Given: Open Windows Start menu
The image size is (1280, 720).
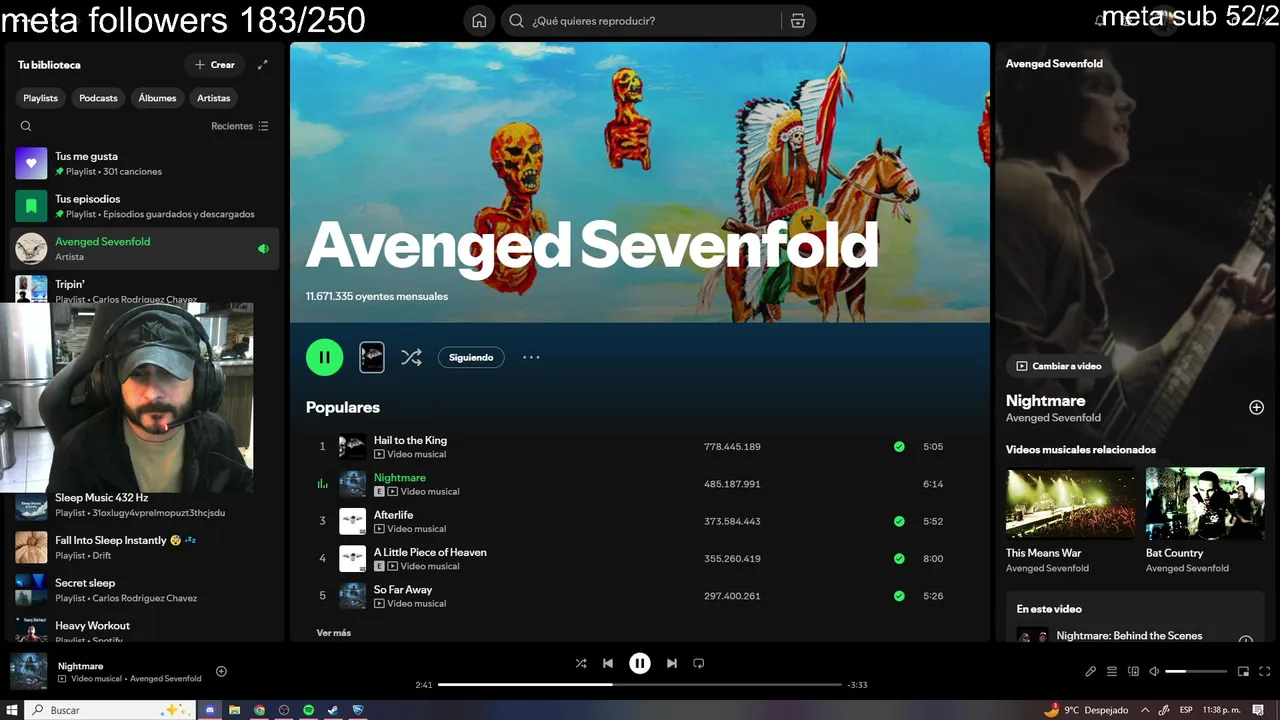Looking at the screenshot, I should [12, 710].
